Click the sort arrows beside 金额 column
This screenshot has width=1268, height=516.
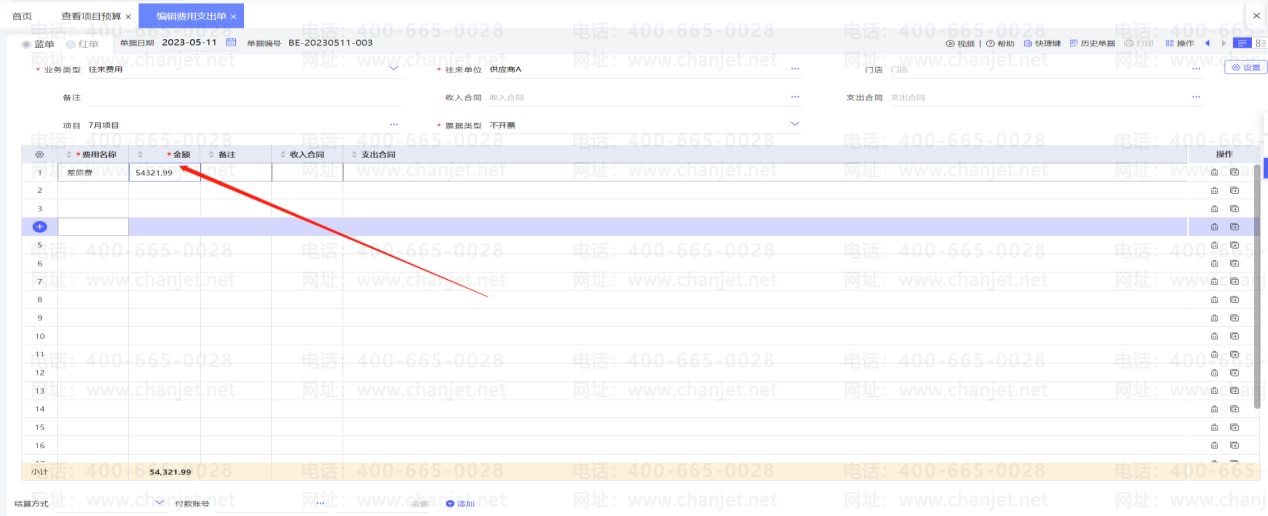click(141, 155)
